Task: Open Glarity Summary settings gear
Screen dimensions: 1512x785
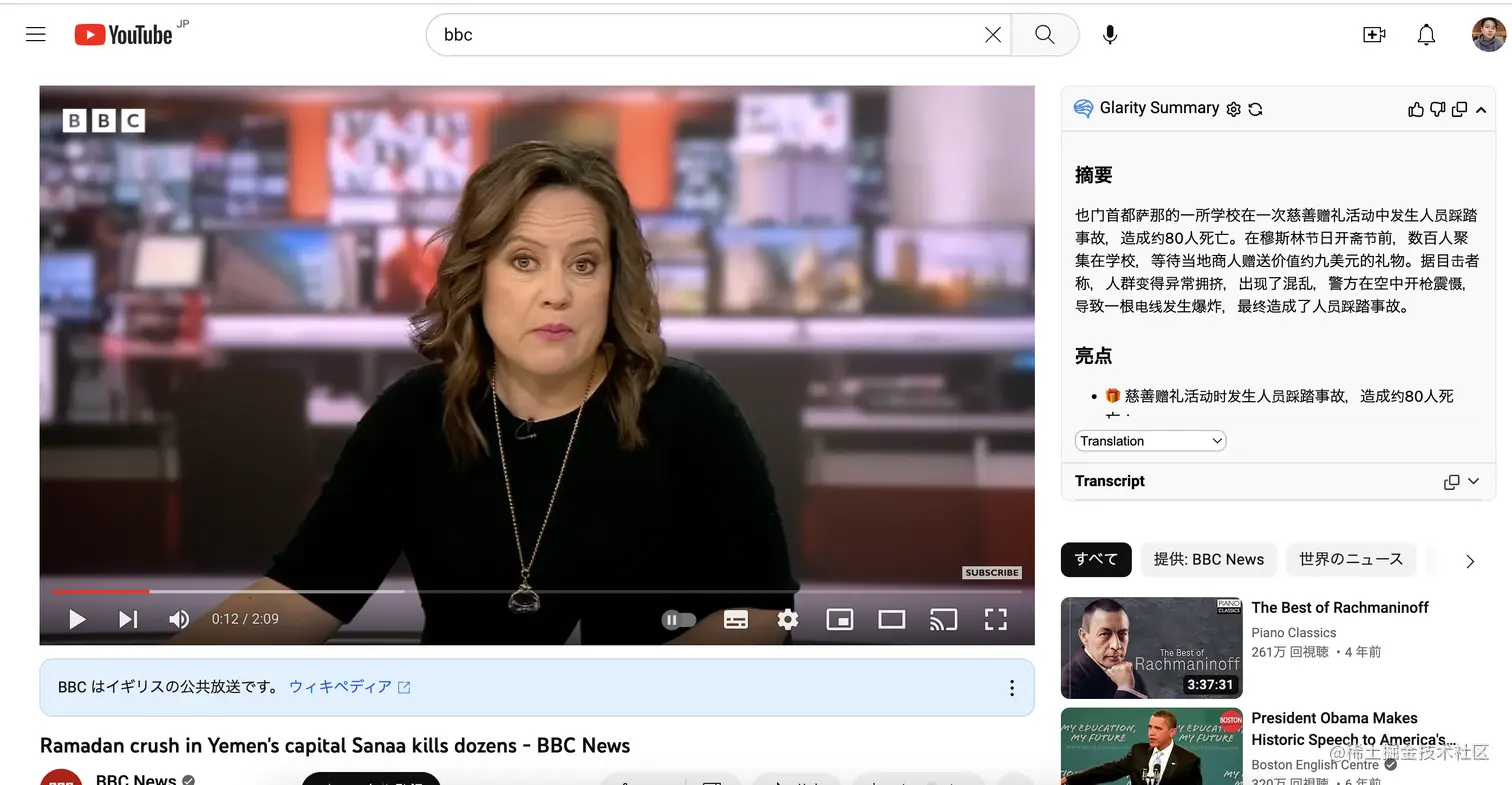Action: point(1234,109)
